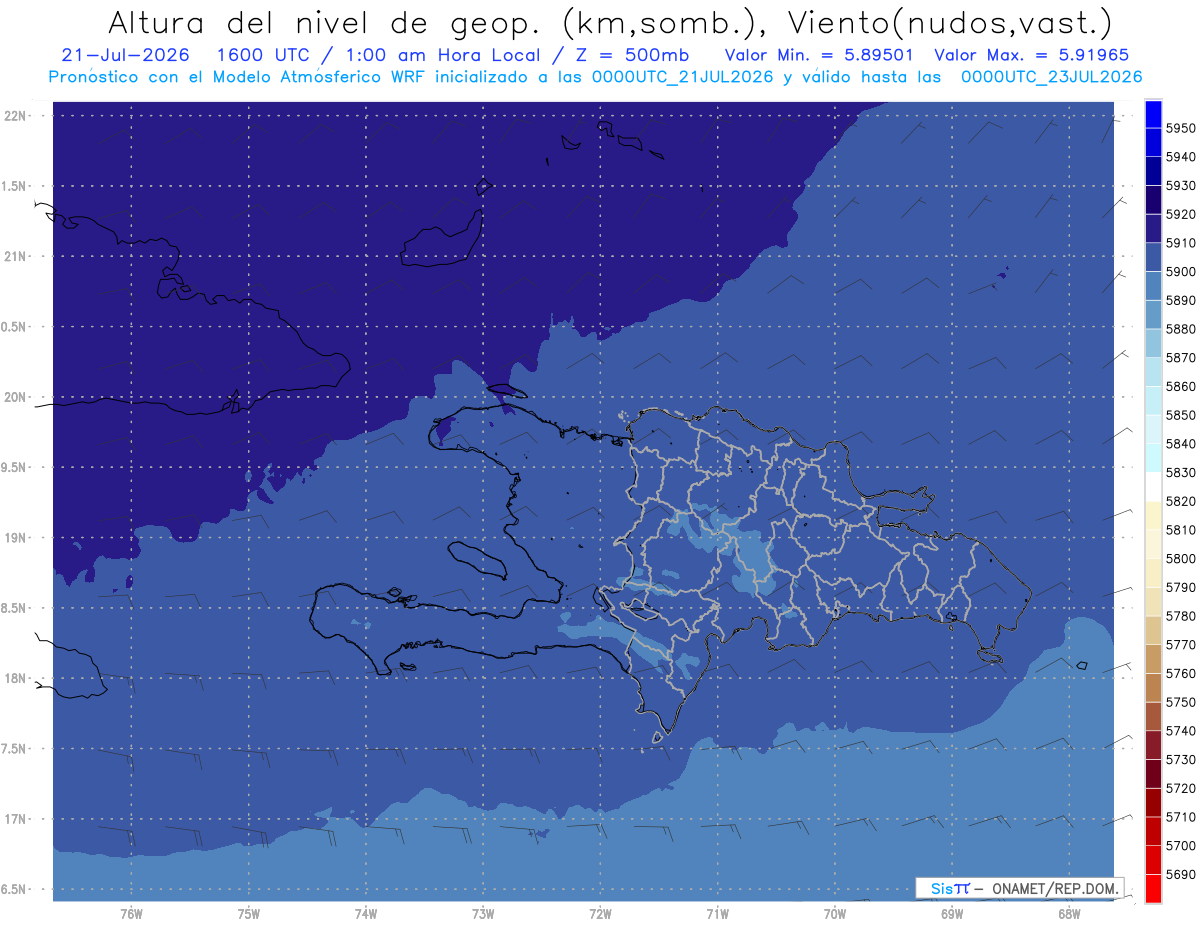Click the '22N' latitude label
This screenshot has width=1200, height=927.
pos(17,115)
